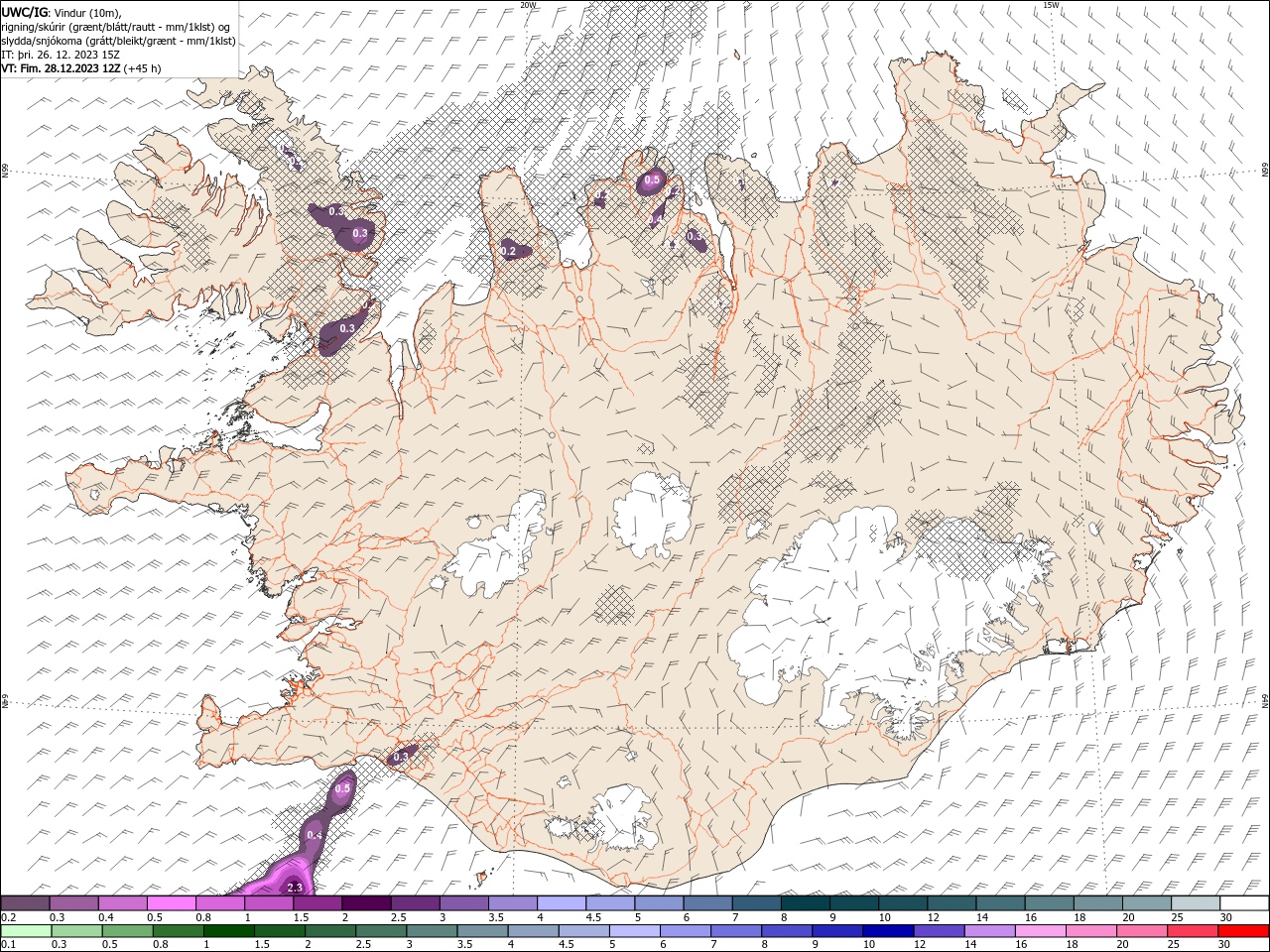Click the lower-scale swatch between 8 and 9
Viewport: 1270px width, 952px height.
786,931
